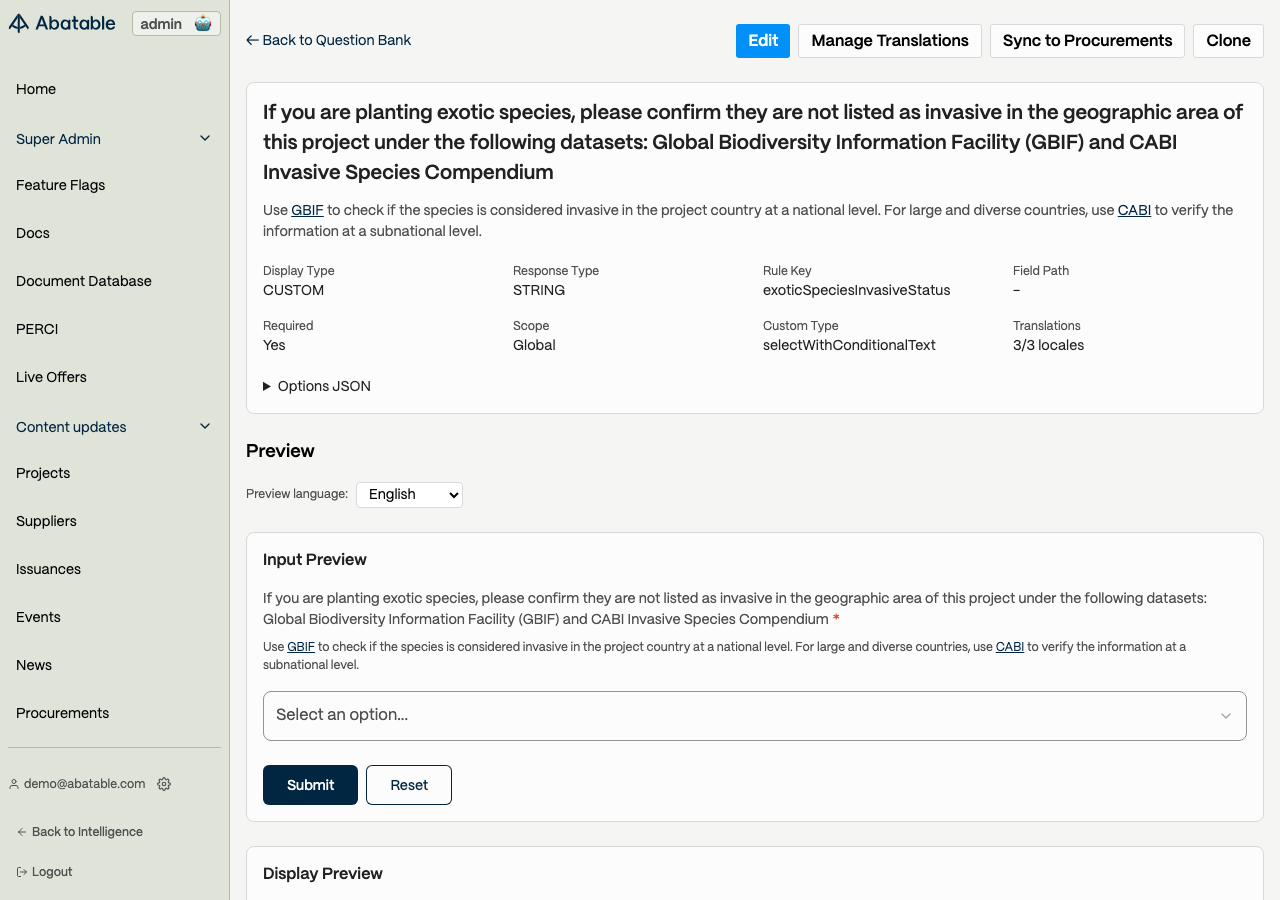1280x900 pixels.
Task: Click the Abatable sailboat logo icon
Action: (x=19, y=23)
